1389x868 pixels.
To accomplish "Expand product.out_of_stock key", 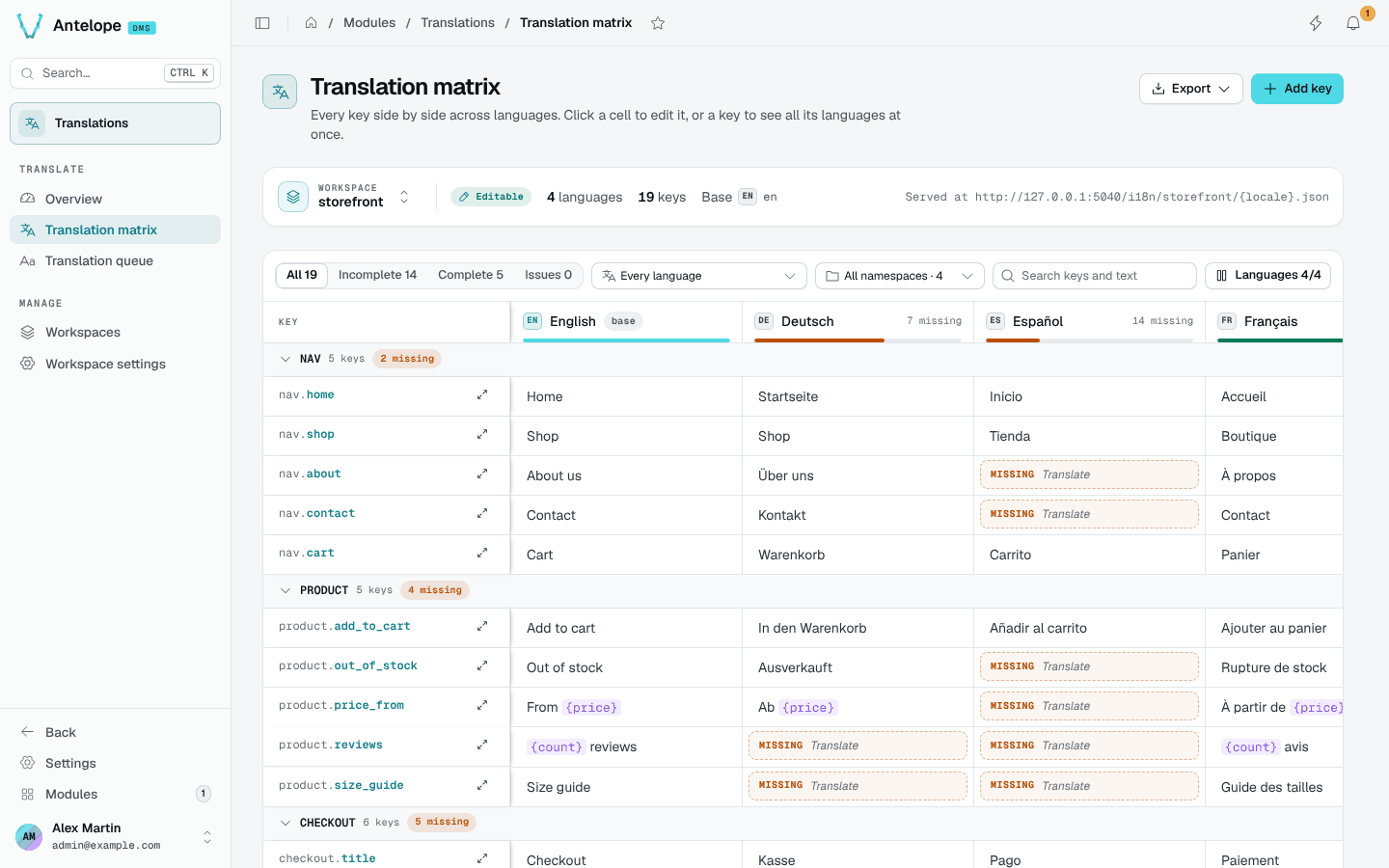I will click(x=482, y=665).
